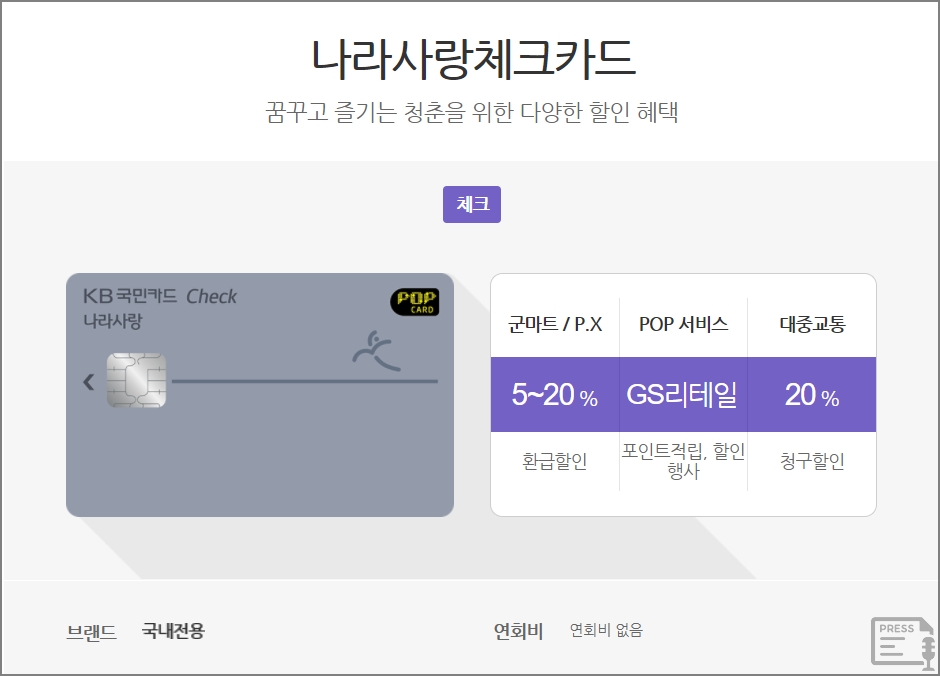This screenshot has width=940, height=676.
Task: Click the GS리테일 benefit value
Action: [x=682, y=395]
